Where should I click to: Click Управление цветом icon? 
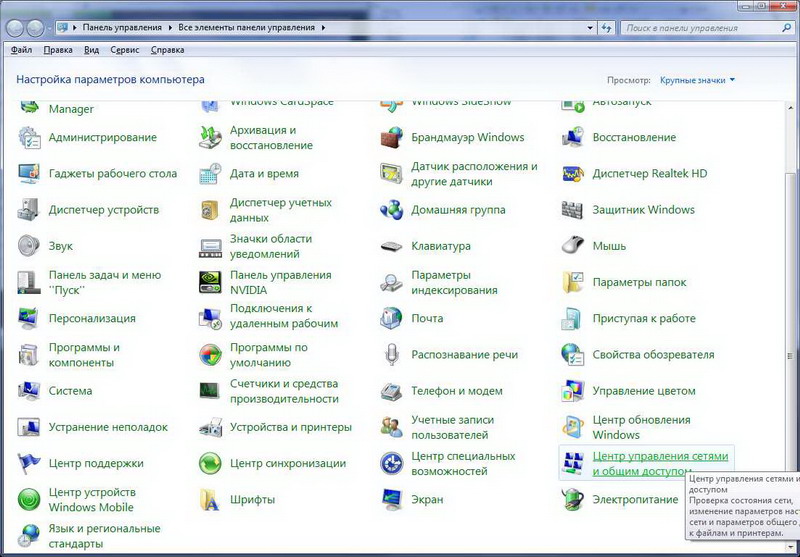(x=573, y=391)
